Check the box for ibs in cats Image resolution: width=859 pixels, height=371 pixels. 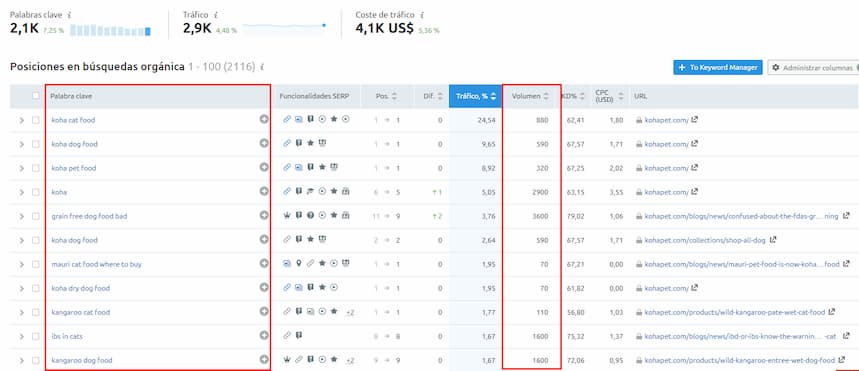(x=36, y=336)
